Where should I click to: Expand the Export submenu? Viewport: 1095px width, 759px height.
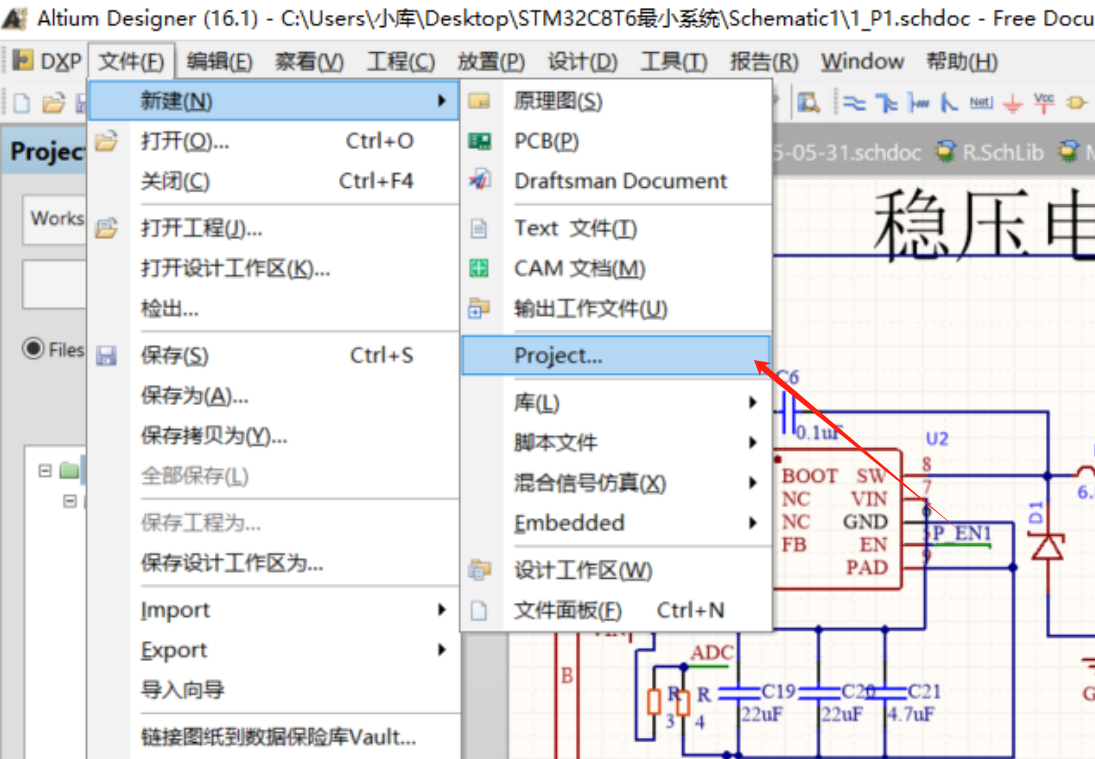[441, 650]
